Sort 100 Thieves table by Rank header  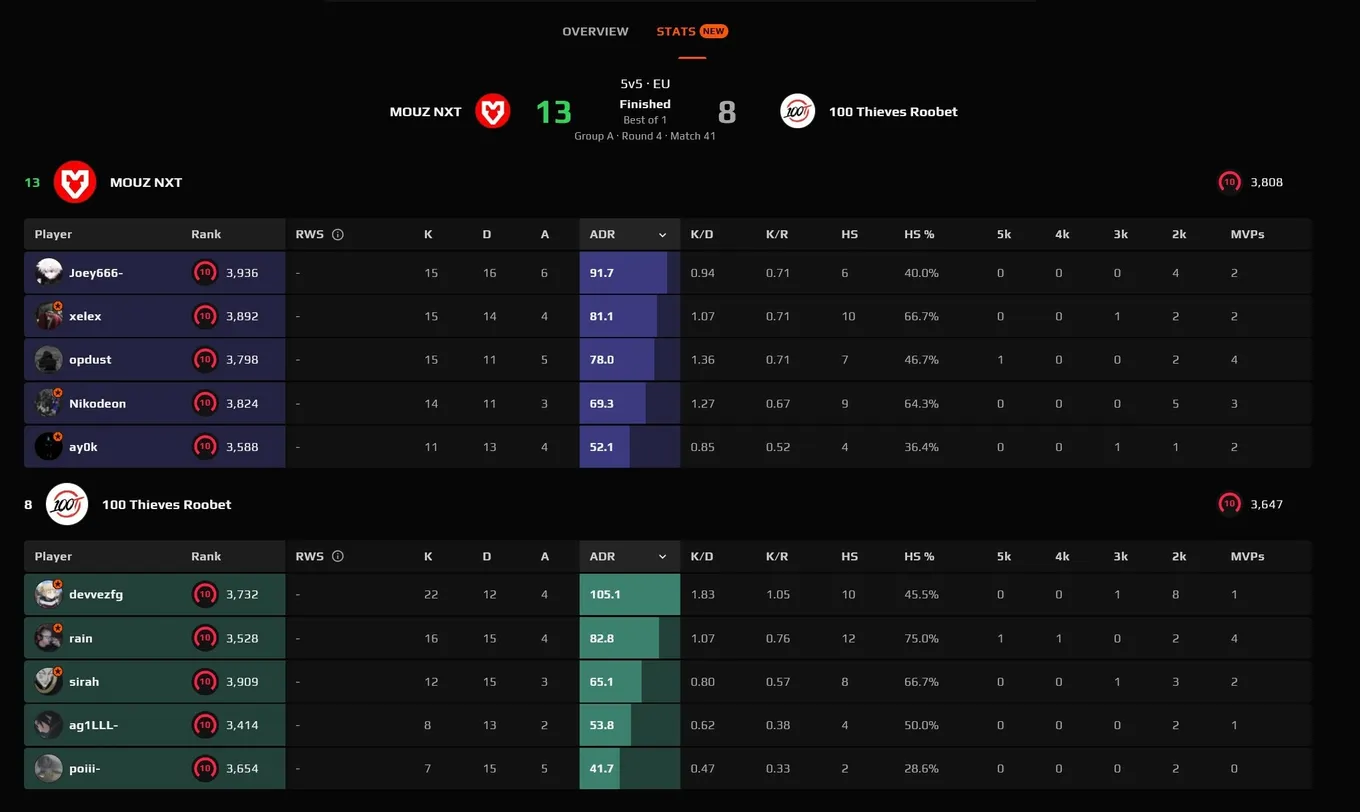tap(206, 556)
